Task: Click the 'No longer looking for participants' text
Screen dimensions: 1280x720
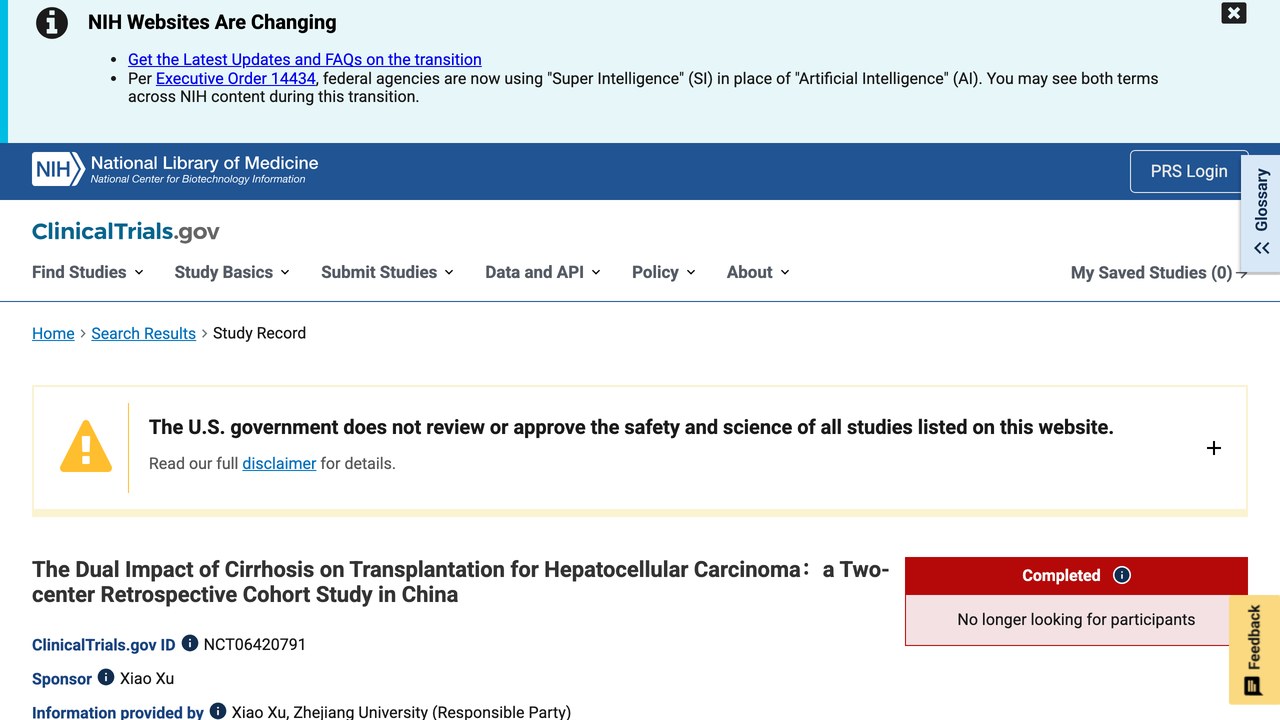Action: point(1076,619)
